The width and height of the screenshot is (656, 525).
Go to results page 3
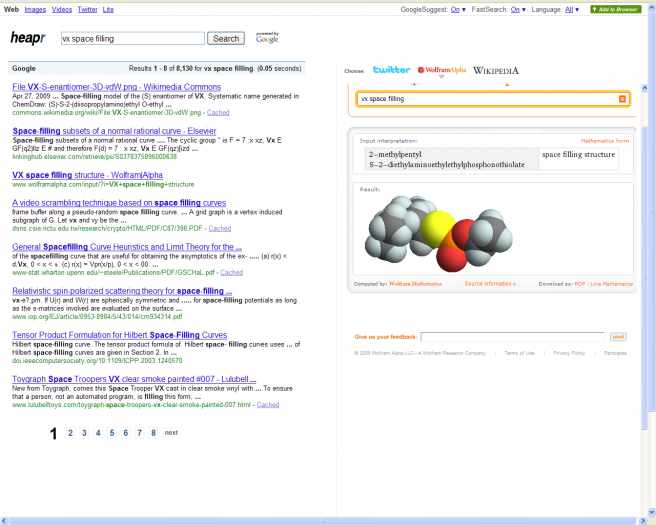click(84, 433)
